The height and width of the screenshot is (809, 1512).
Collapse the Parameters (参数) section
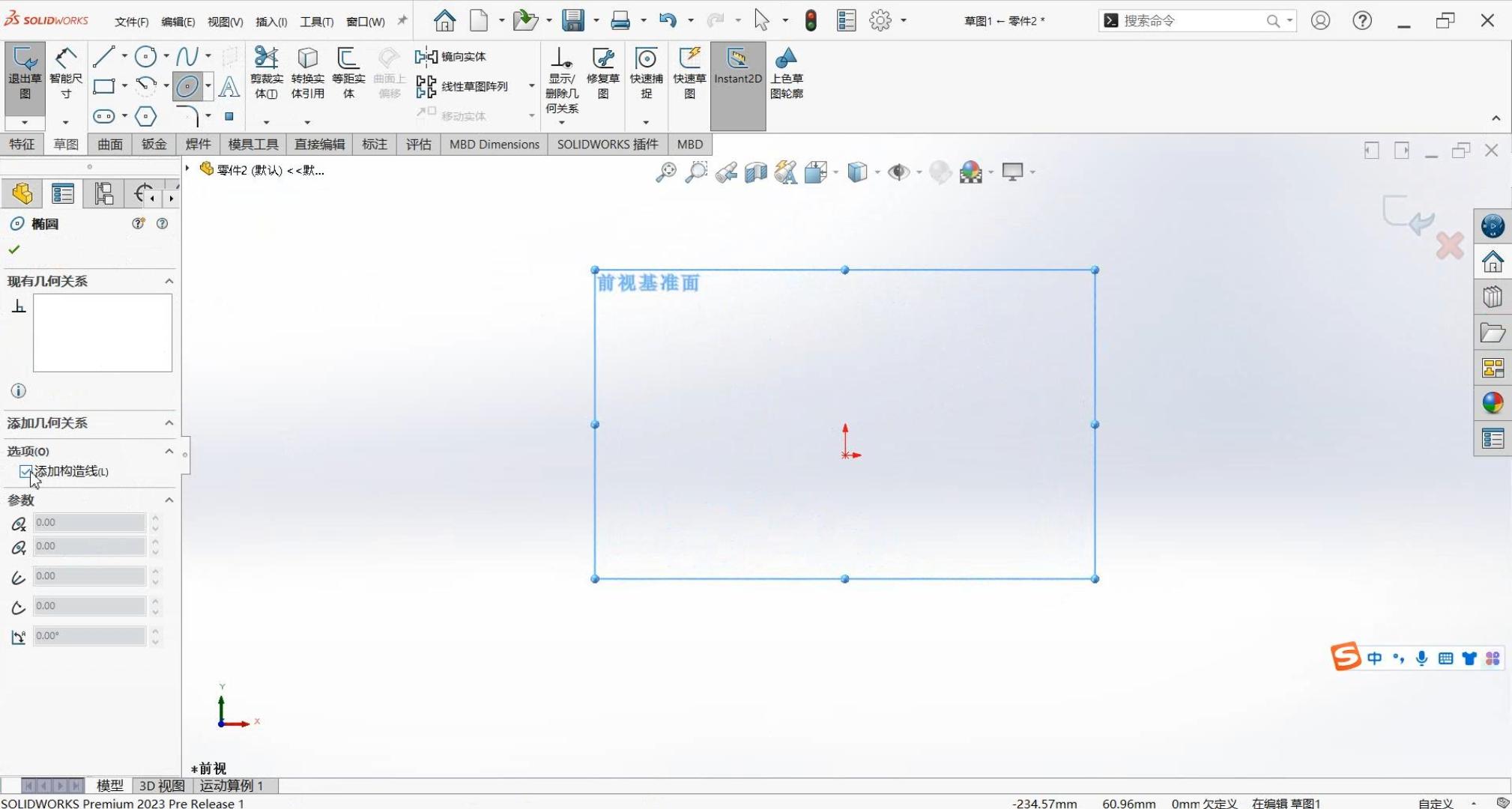click(169, 500)
